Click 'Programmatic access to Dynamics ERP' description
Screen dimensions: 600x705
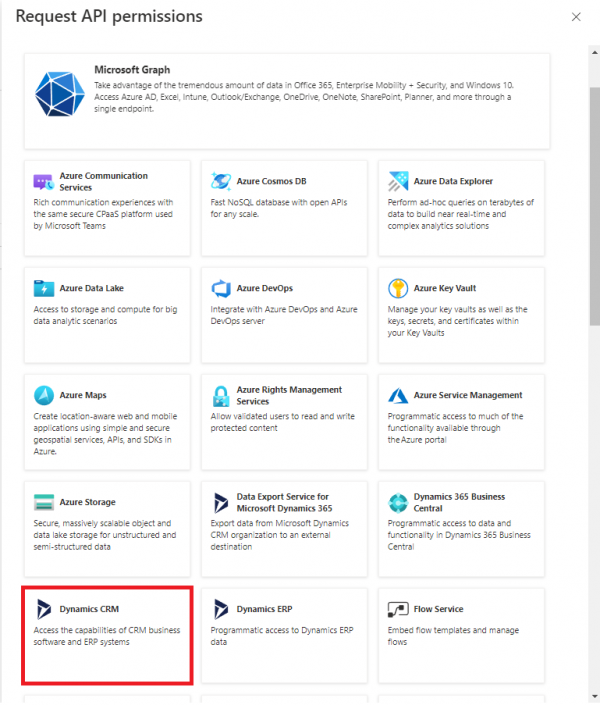(282, 636)
